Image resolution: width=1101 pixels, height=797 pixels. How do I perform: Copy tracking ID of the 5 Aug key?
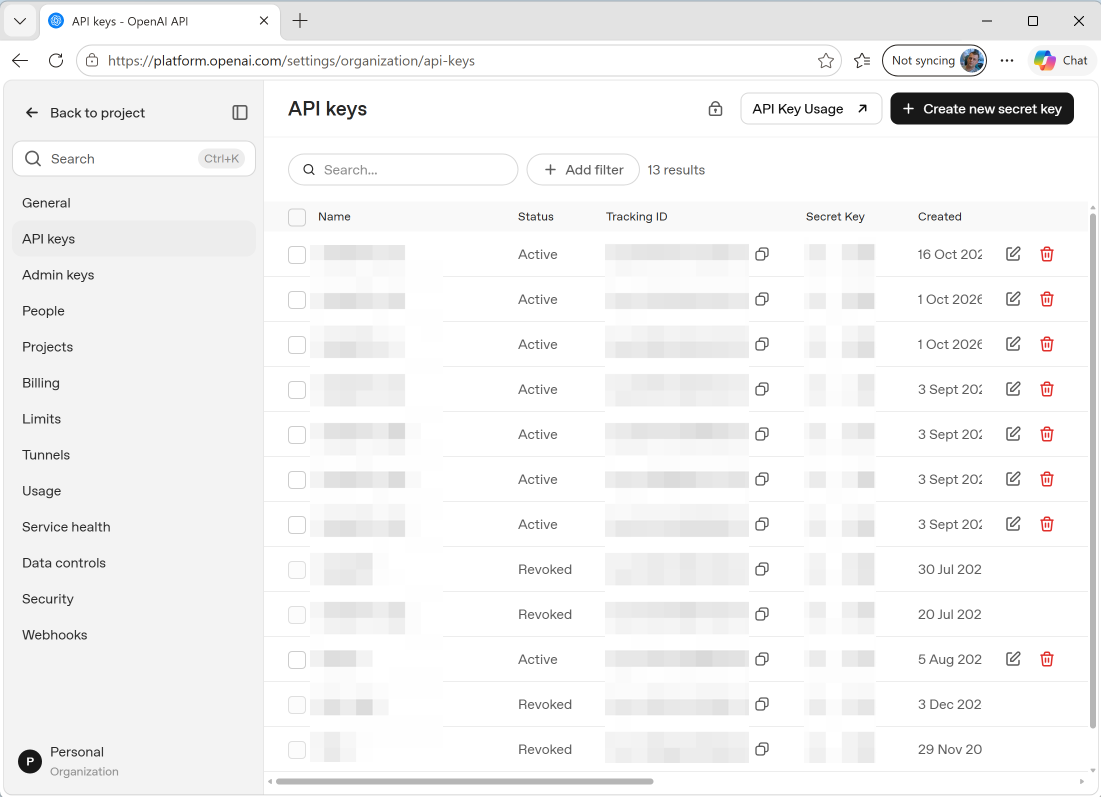(x=762, y=659)
